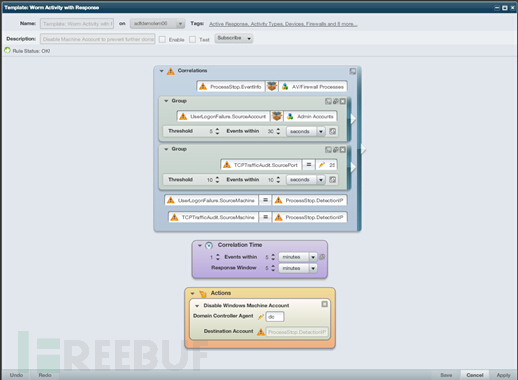Click the Domain Controller Agent text field
This screenshot has height=380, width=518.
click(x=275, y=317)
